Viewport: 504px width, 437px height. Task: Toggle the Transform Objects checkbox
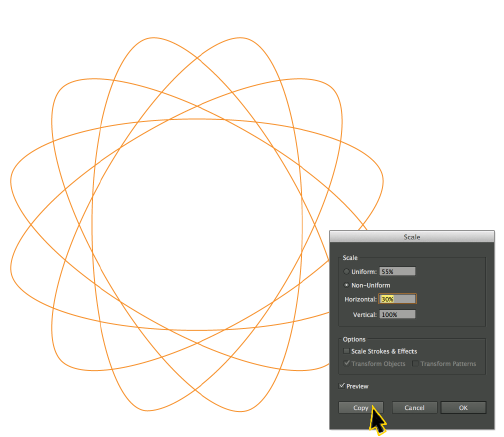347,363
